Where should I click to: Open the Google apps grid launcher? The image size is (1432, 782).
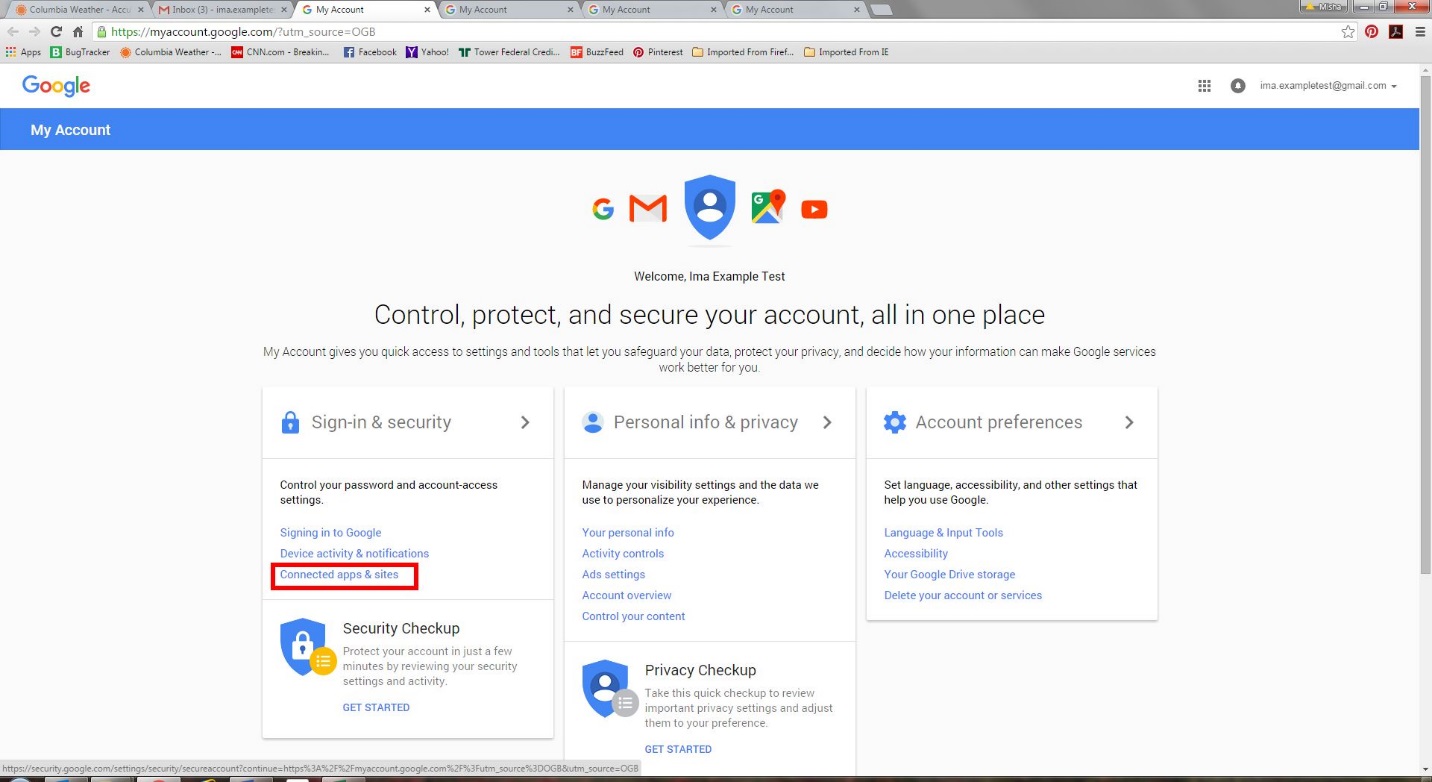[1204, 86]
